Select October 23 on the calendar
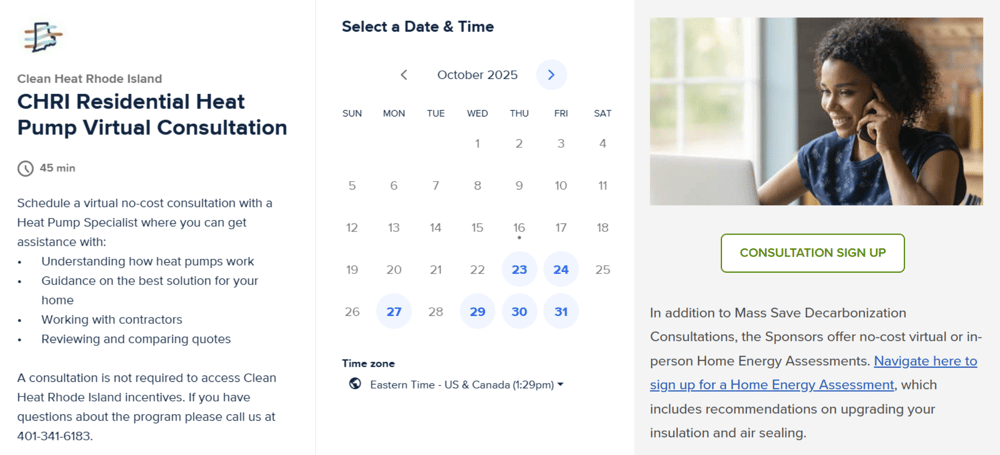 (519, 269)
